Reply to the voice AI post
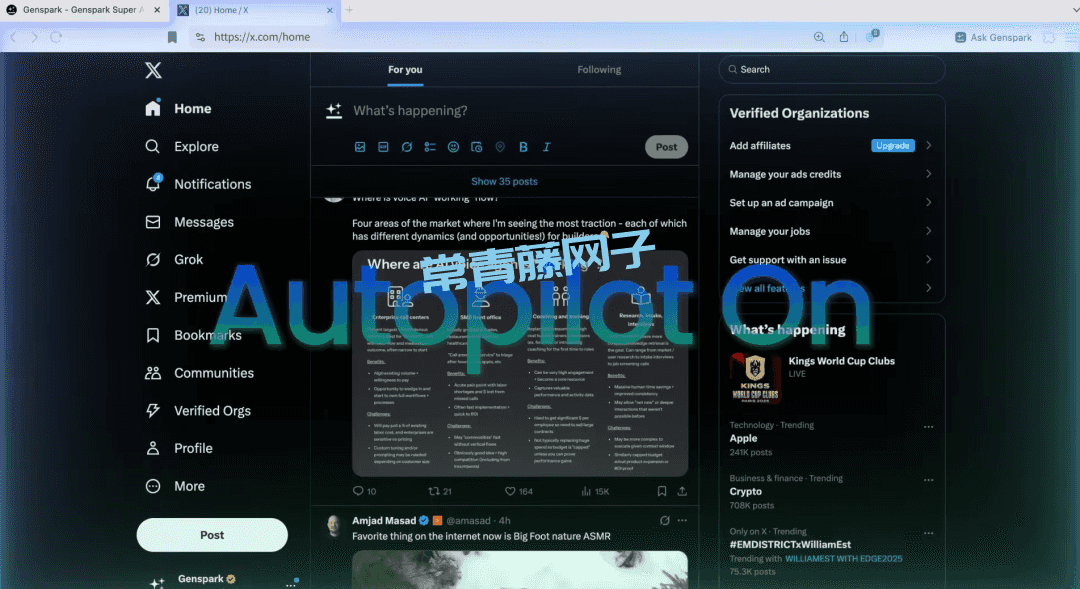 pyautogui.click(x=364, y=491)
